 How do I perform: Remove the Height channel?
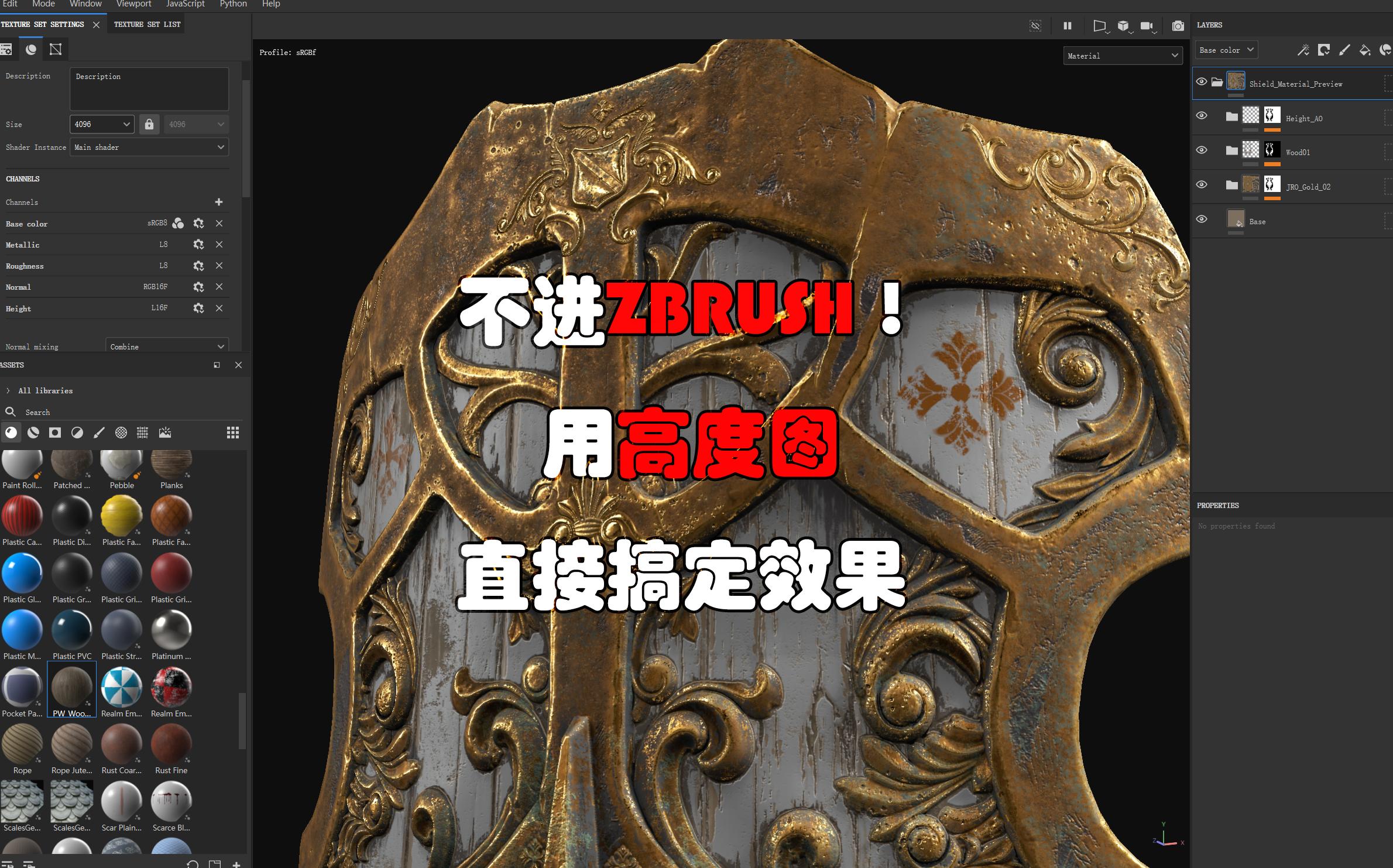[219, 308]
